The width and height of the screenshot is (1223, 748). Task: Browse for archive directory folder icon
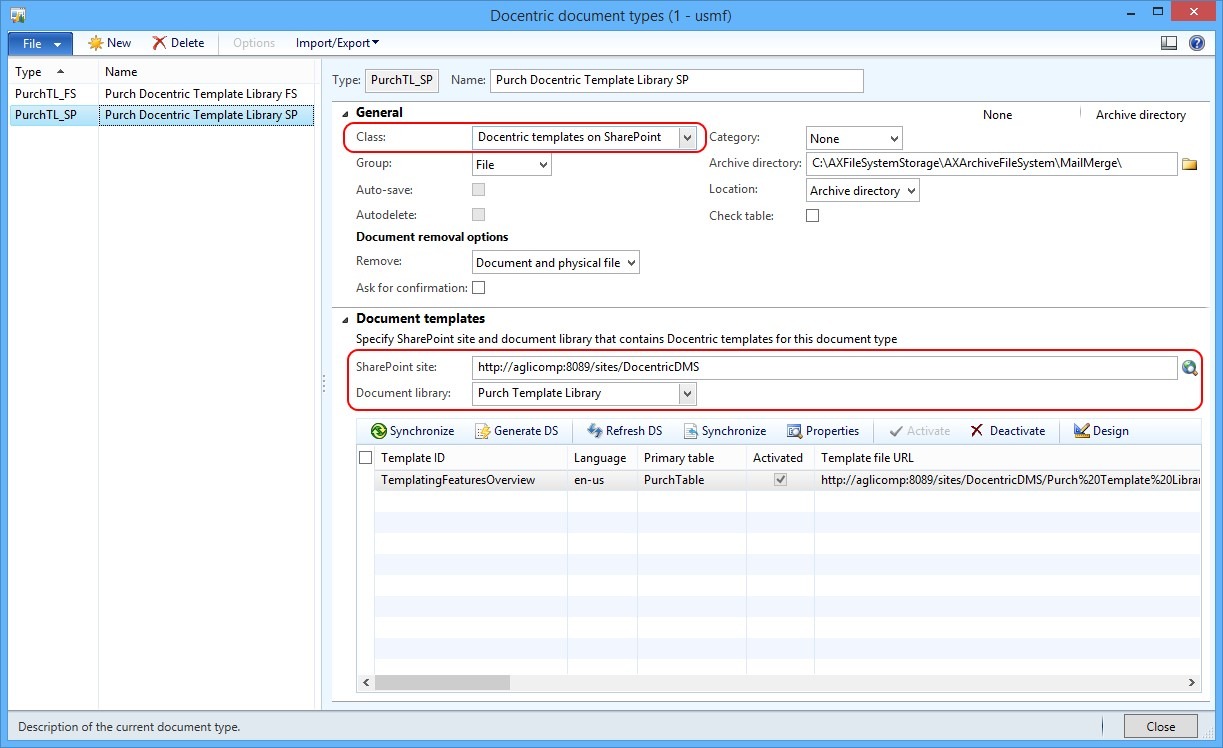[1189, 164]
